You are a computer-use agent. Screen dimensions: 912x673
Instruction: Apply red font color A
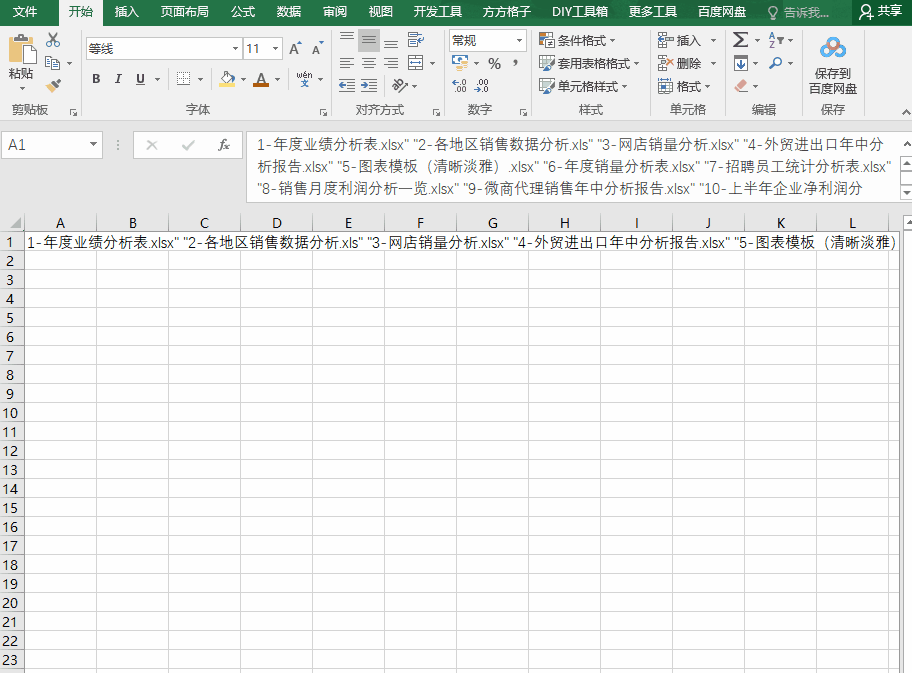pos(261,79)
